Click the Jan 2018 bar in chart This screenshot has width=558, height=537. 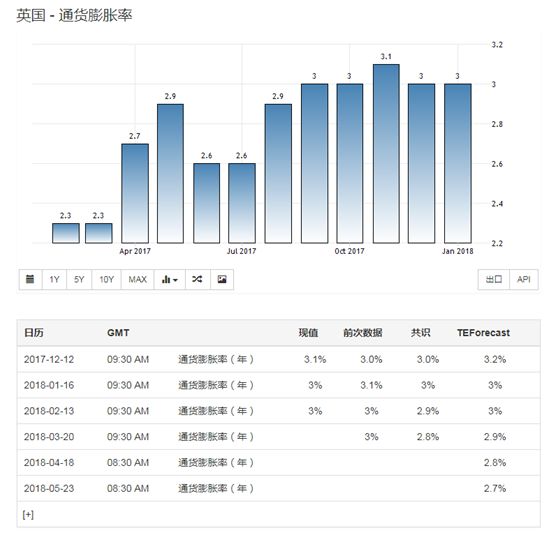458,164
